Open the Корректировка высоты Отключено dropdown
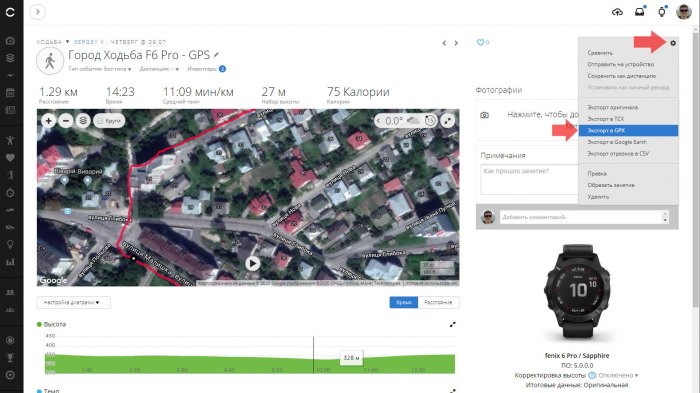 (618, 375)
